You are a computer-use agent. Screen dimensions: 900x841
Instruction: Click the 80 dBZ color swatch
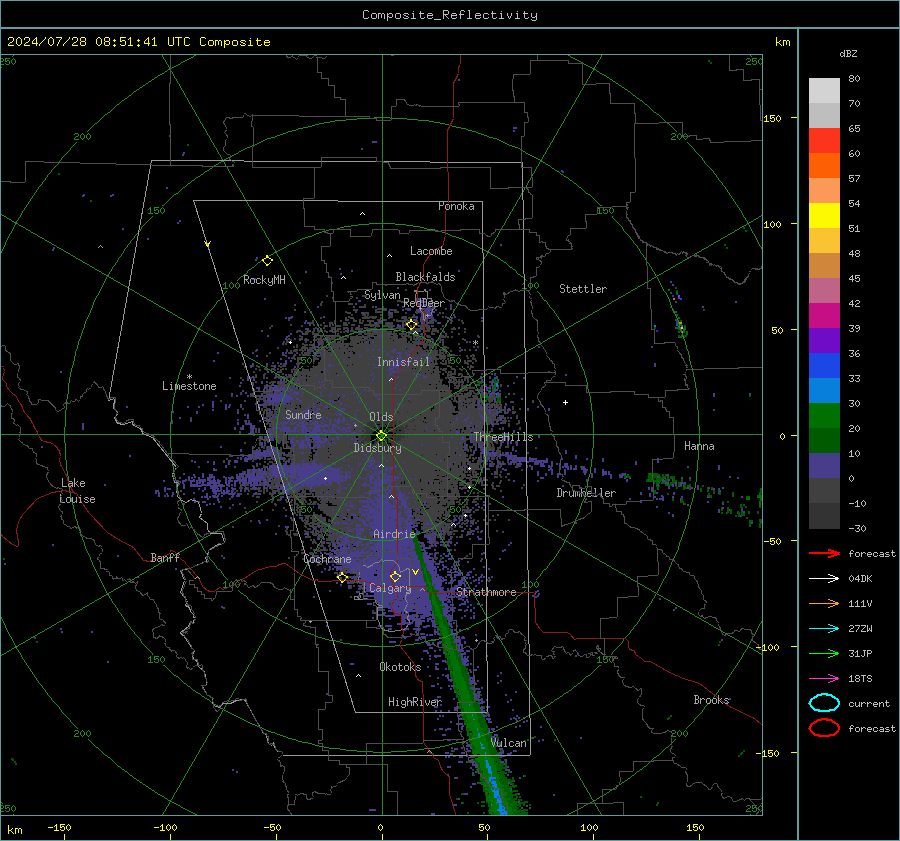click(x=824, y=90)
